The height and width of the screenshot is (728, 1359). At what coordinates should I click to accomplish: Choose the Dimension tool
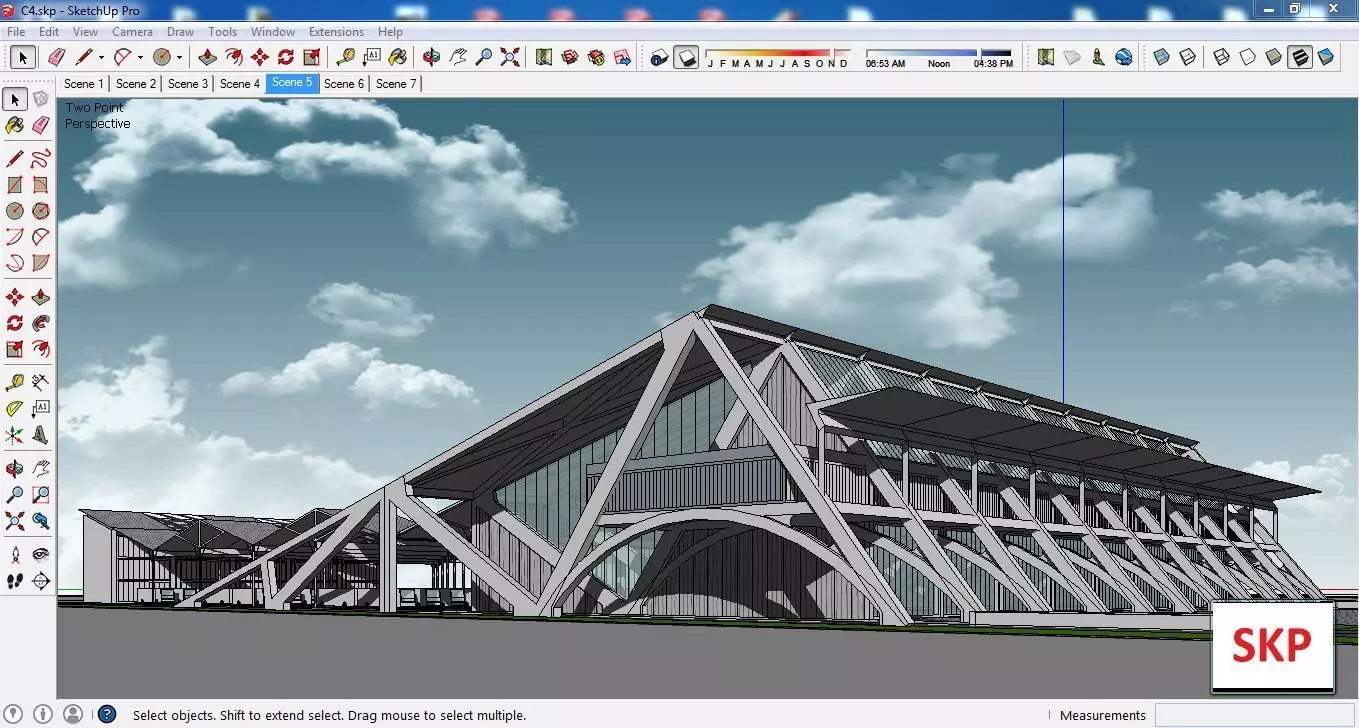point(41,383)
